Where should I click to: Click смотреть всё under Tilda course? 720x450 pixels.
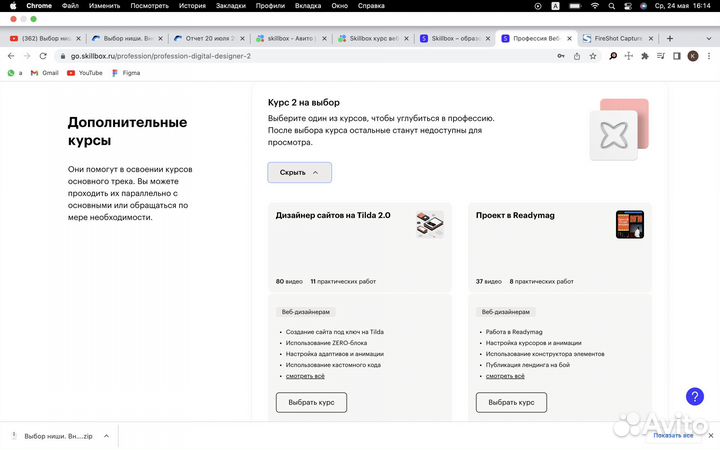click(x=305, y=376)
